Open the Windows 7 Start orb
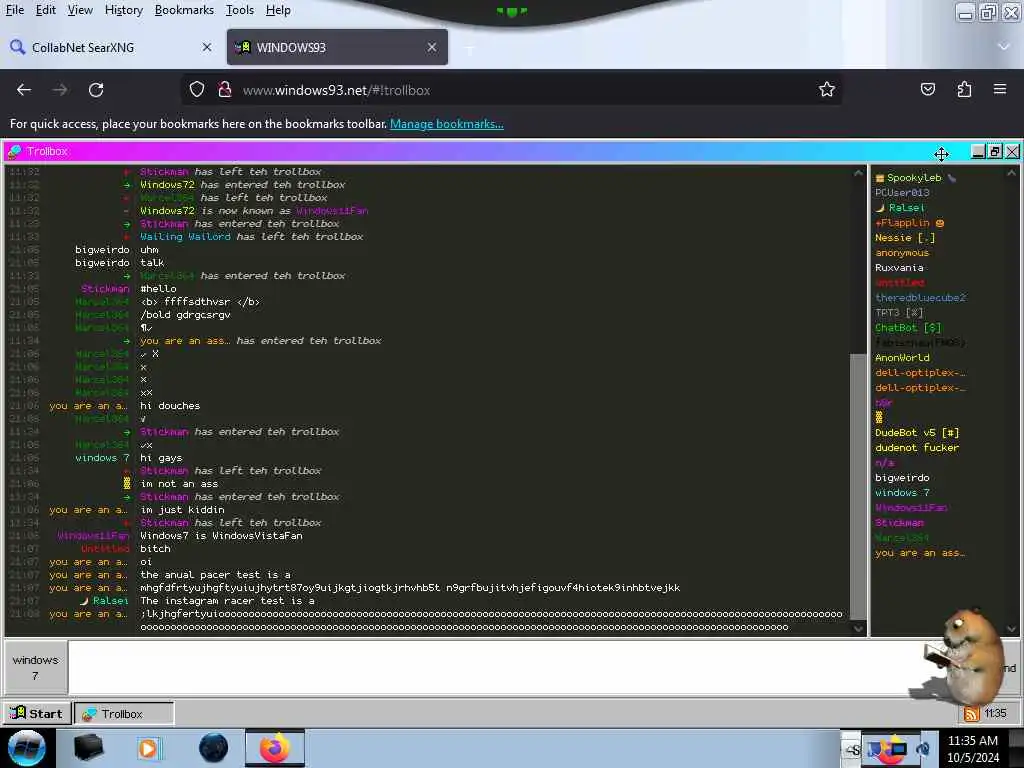 coord(27,749)
